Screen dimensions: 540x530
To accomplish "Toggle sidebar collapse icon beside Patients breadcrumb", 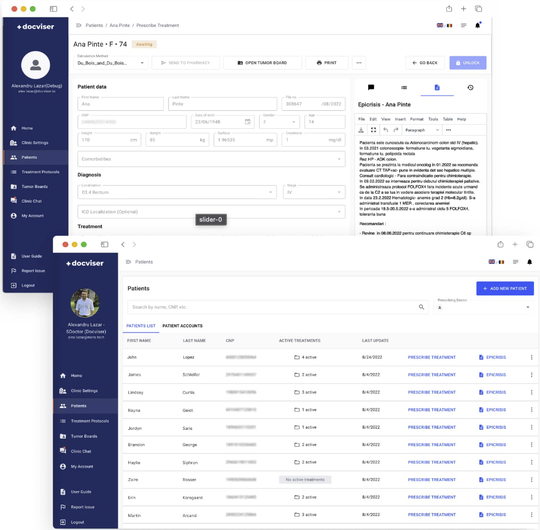I will point(128,262).
